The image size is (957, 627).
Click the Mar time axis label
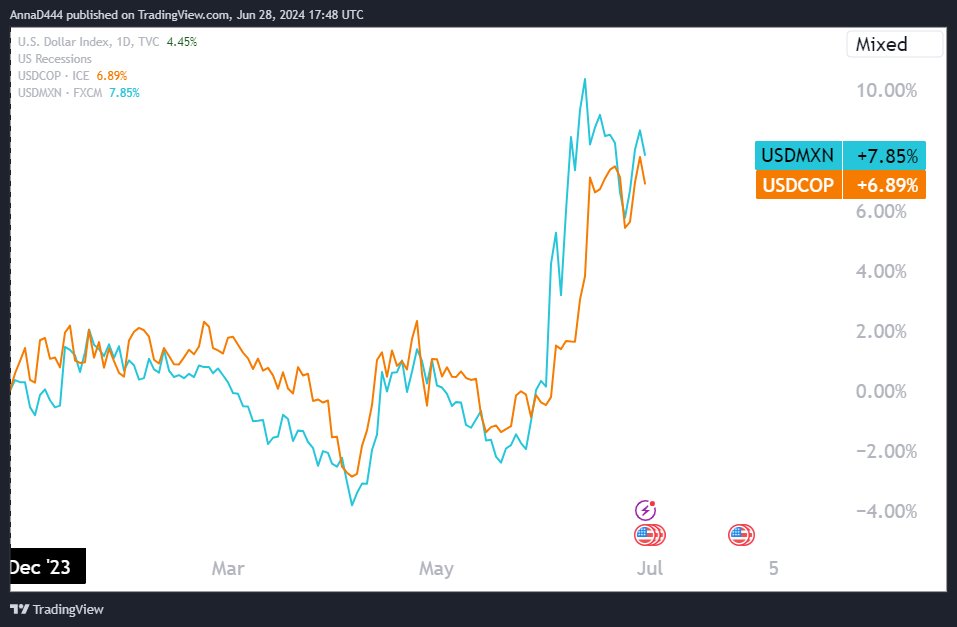[x=228, y=568]
